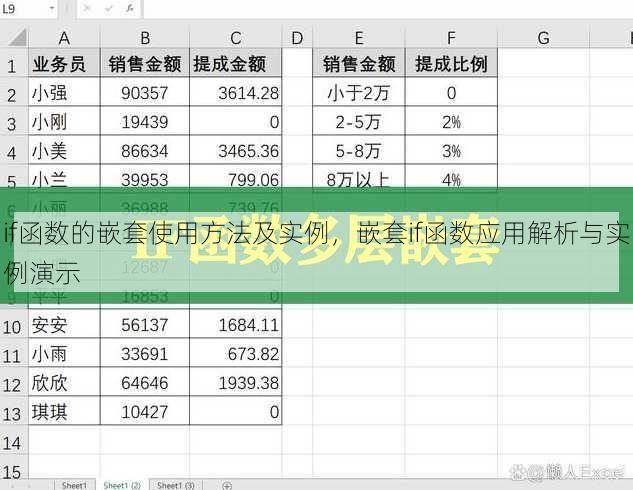Viewport: 633px width, 490px height.
Task: Click cell 小强
Action: (x=64, y=93)
